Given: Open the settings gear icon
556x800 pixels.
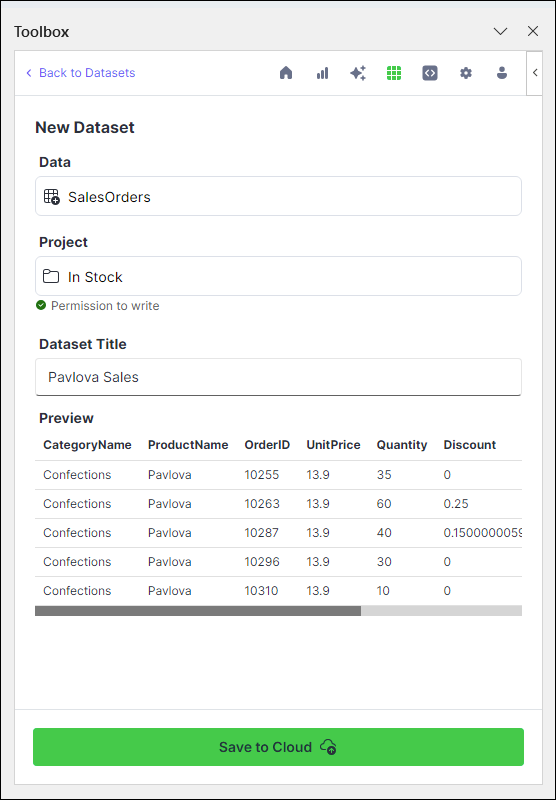Looking at the screenshot, I should 466,73.
